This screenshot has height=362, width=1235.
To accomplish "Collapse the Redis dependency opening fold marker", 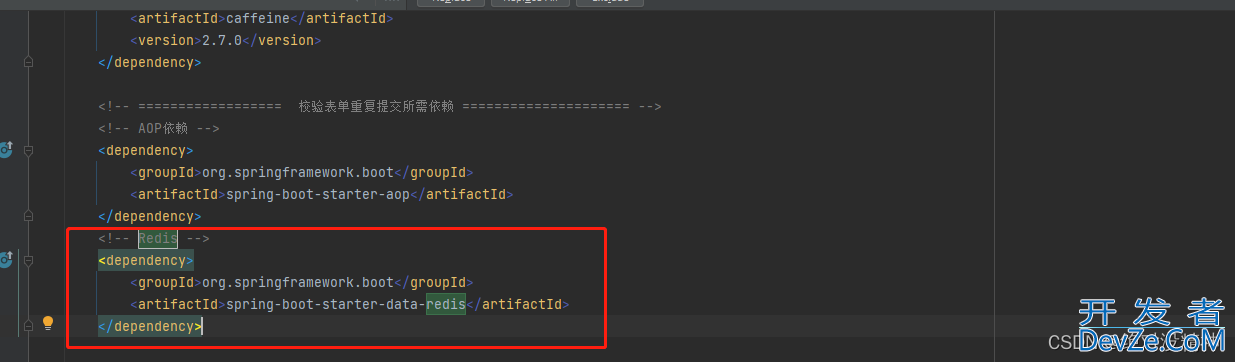I will point(28,260).
